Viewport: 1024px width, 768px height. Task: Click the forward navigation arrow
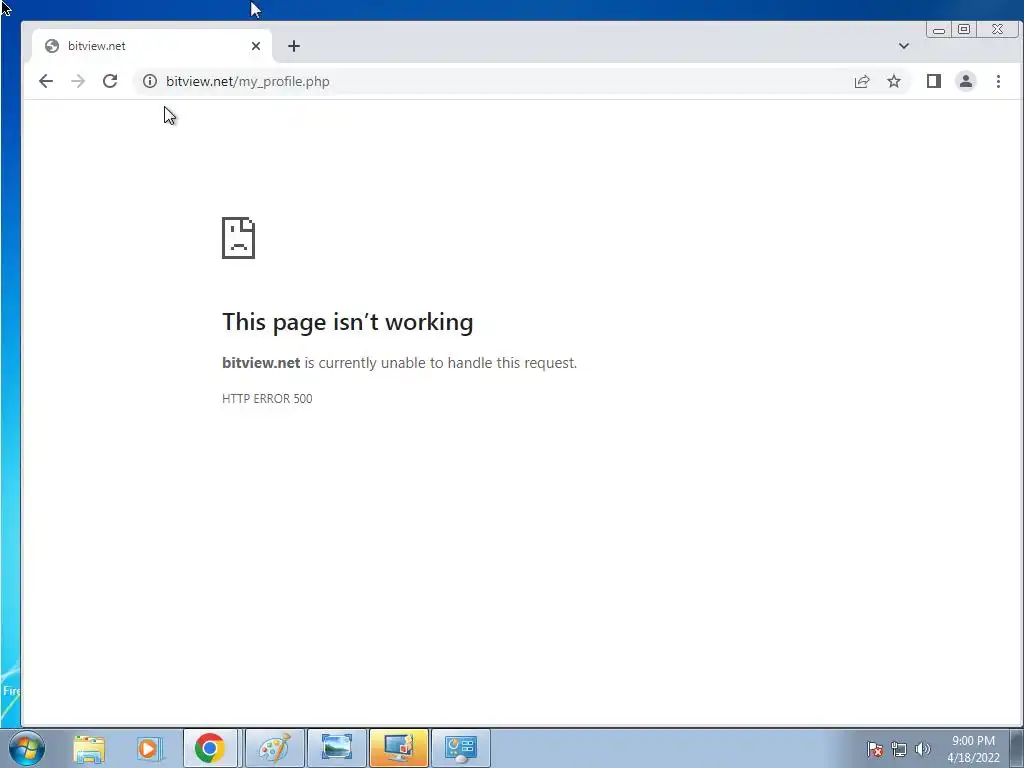point(78,81)
